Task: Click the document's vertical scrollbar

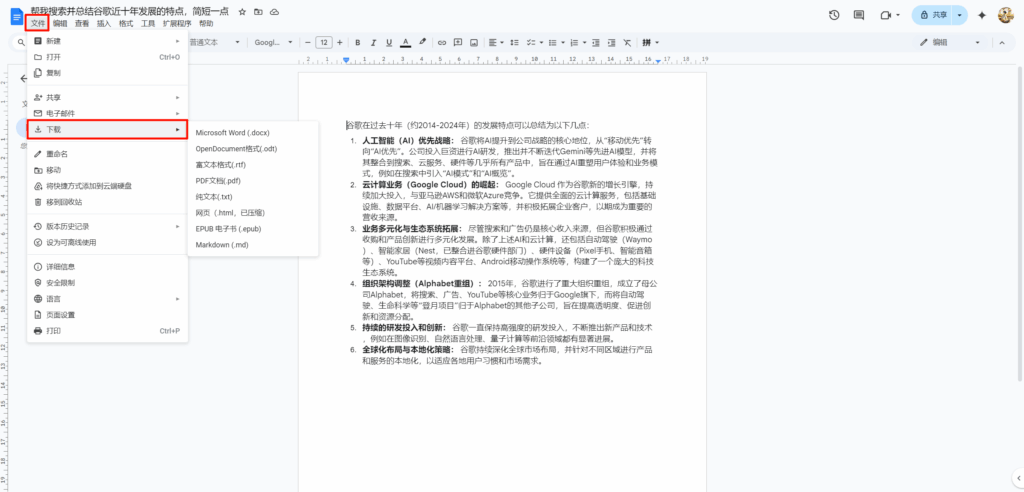Action: [1019, 222]
